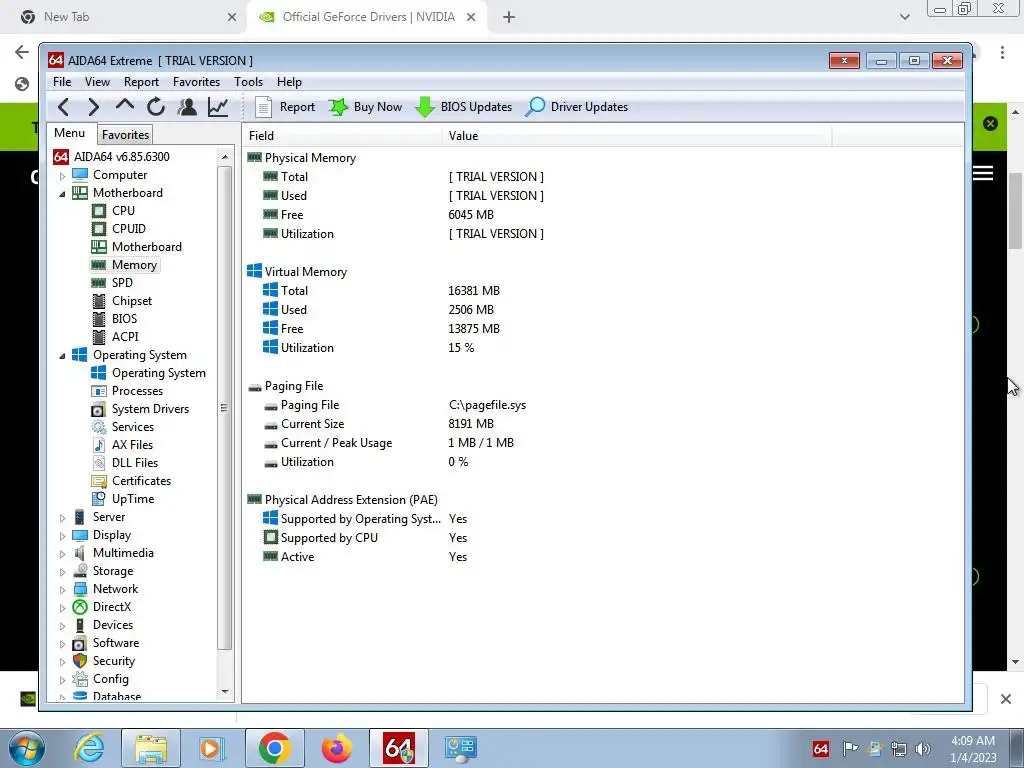Expand the Display tree node
The width and height of the screenshot is (1024, 768).
coord(63,536)
